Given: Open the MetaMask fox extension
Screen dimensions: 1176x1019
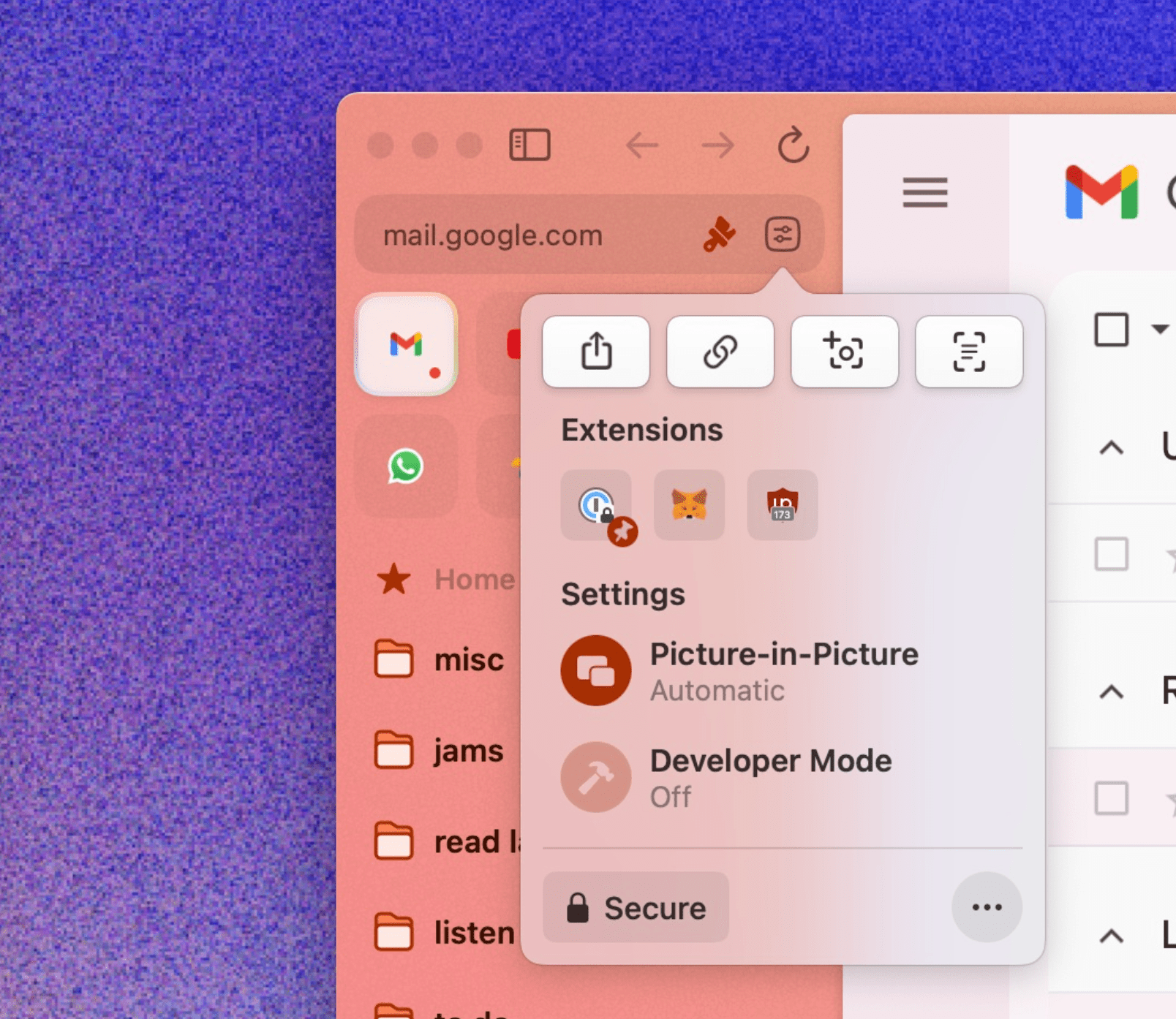Looking at the screenshot, I should [689, 505].
